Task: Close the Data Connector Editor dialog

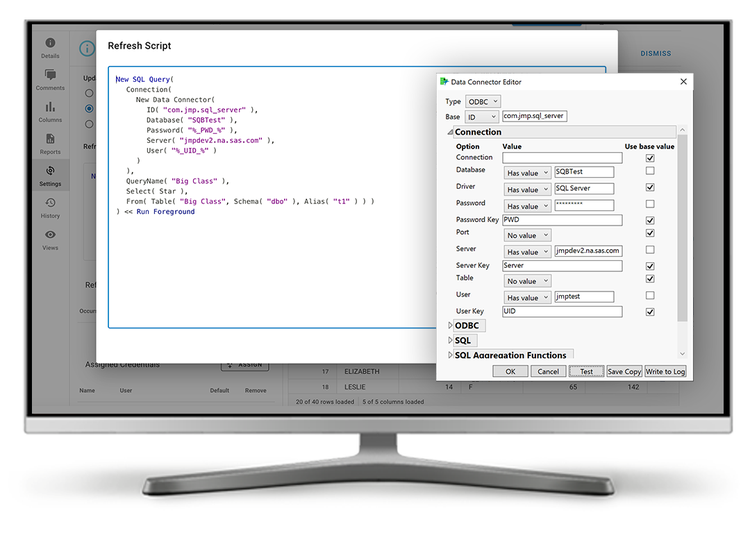Action: (x=684, y=82)
